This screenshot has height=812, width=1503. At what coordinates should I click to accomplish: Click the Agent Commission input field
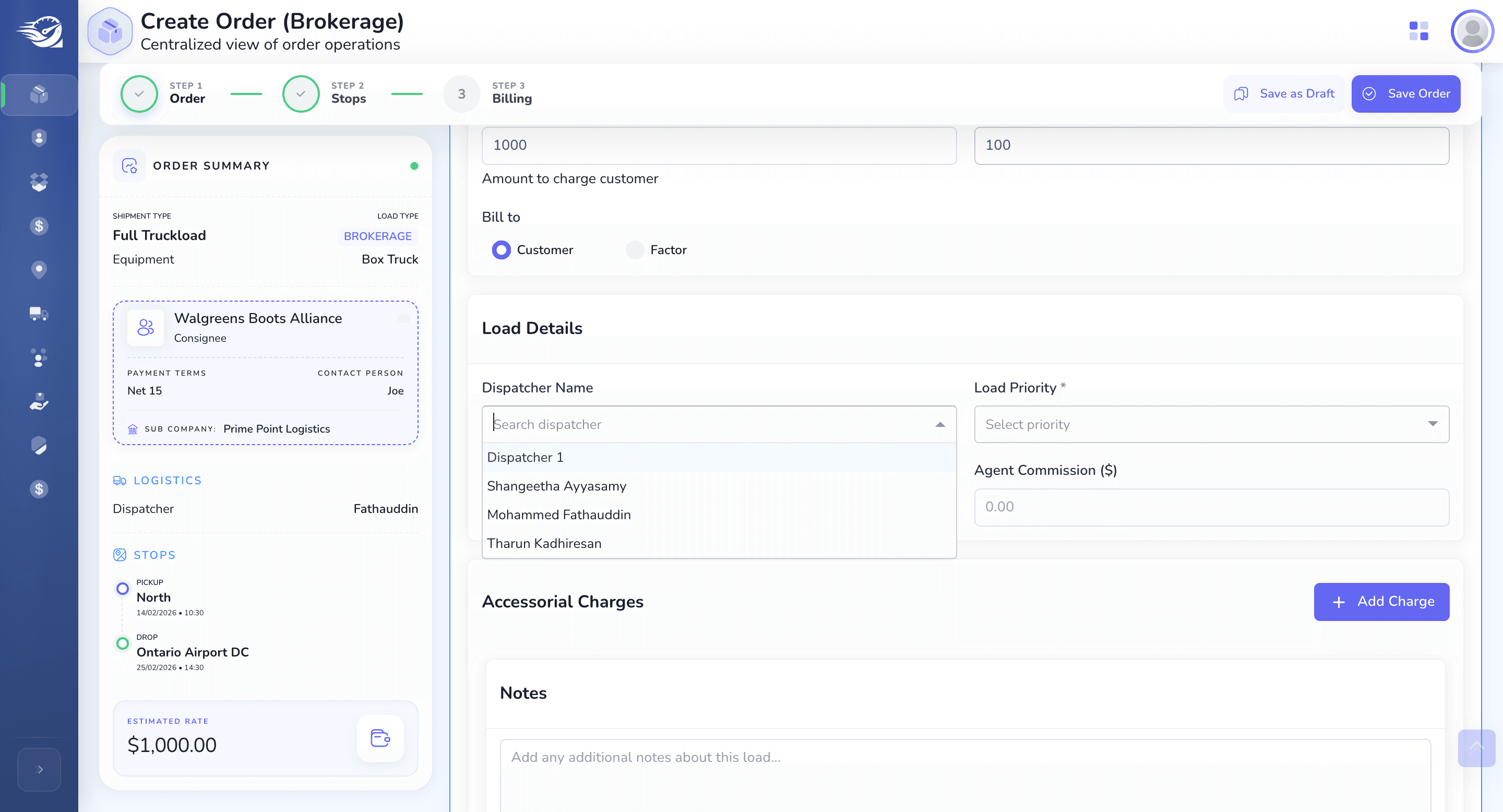coord(1211,507)
